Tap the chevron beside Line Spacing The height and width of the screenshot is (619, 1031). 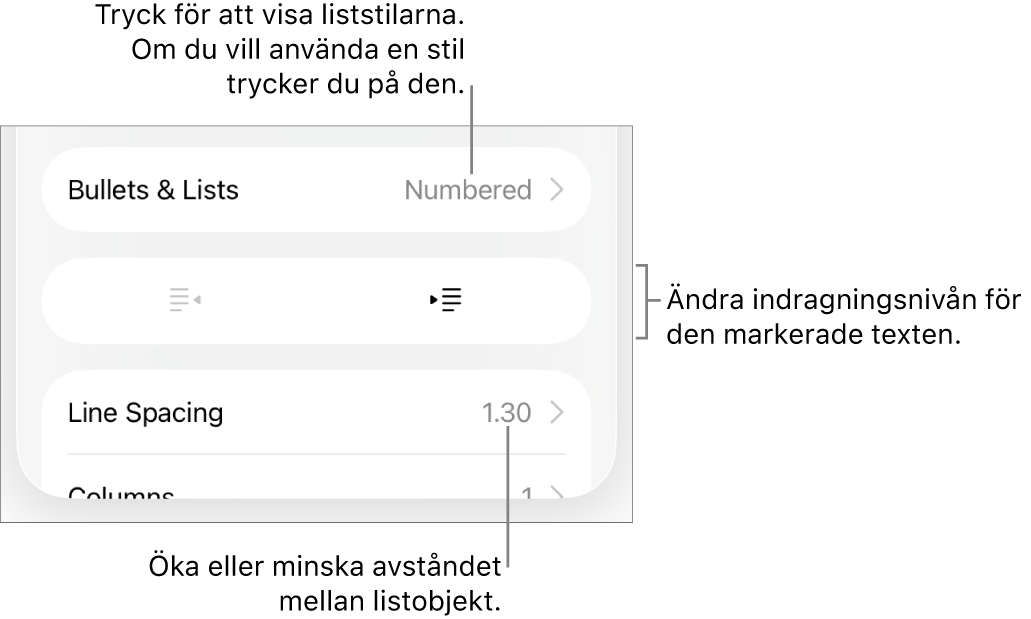(558, 412)
